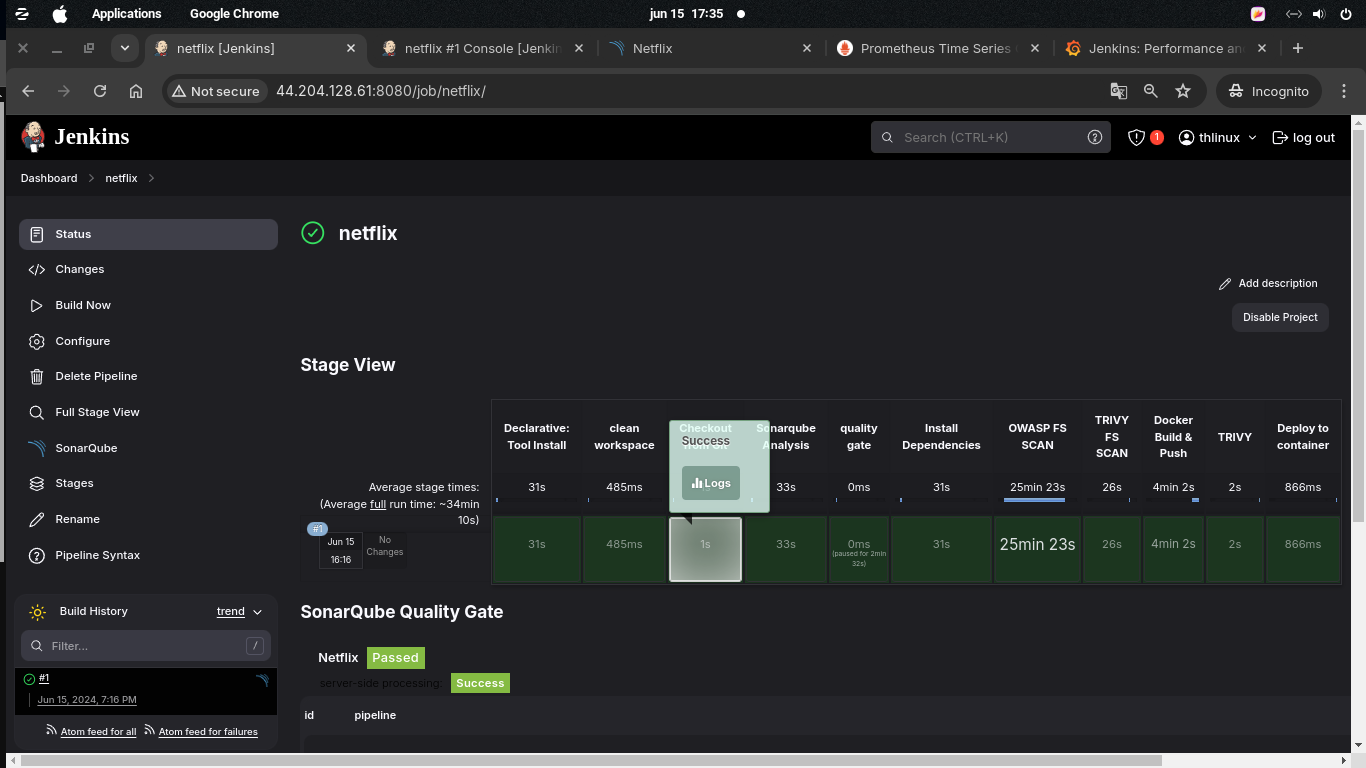The width and height of the screenshot is (1366, 768).
Task: Click the search help question icon
Action: coord(1095,137)
